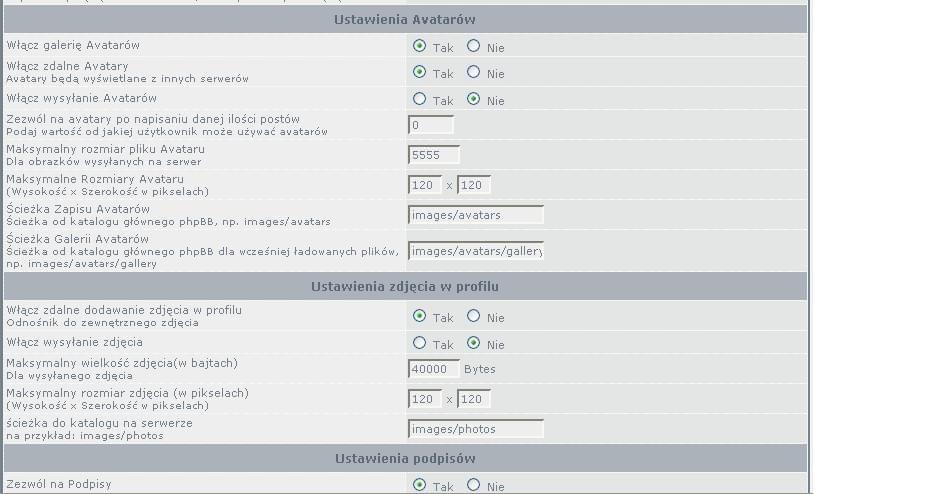This screenshot has width=945, height=494.
Task: Select Nie for Włącz wysyłanie Avatarów
Action: pyautogui.click(x=474, y=99)
